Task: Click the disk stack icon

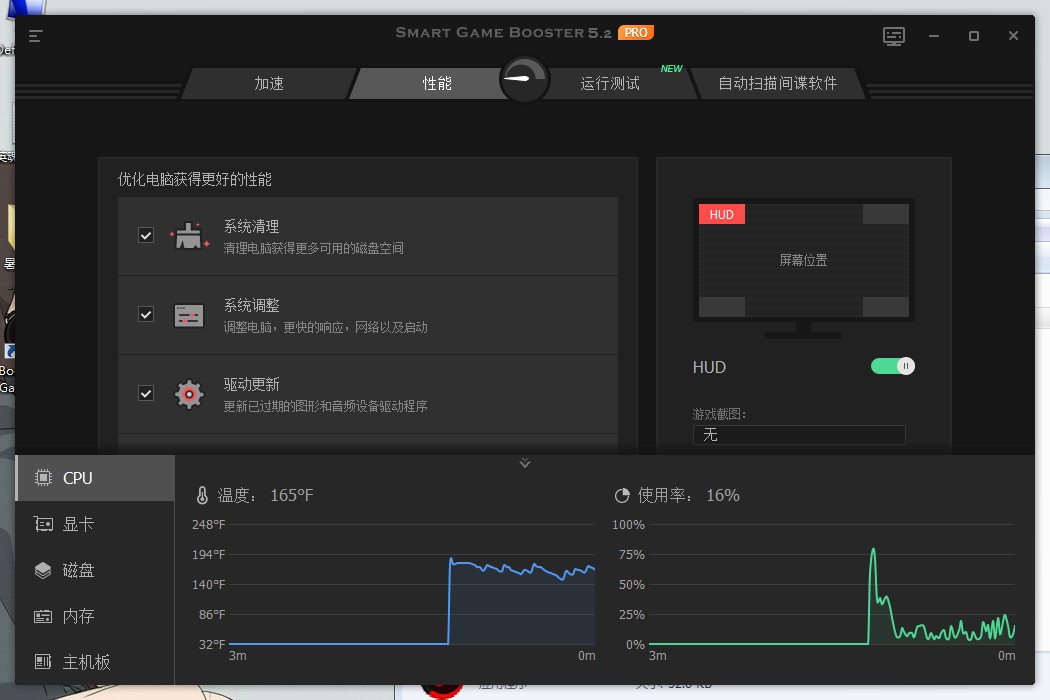Action: tap(43, 570)
